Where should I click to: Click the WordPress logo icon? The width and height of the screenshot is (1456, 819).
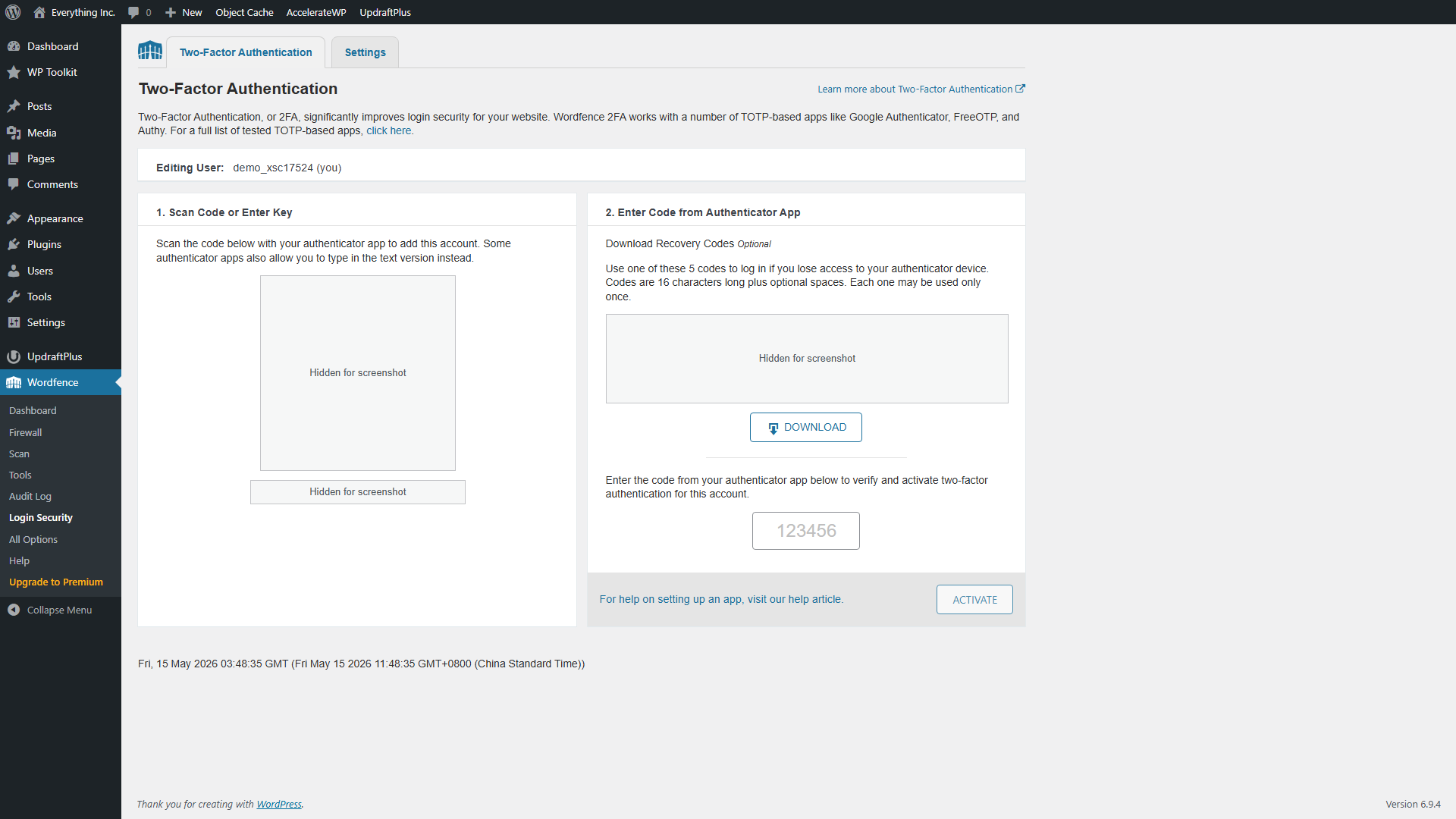coord(13,12)
